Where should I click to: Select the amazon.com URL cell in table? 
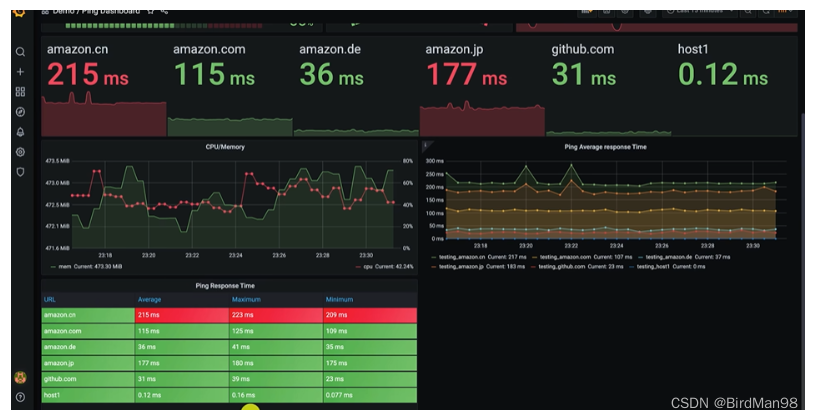88,331
